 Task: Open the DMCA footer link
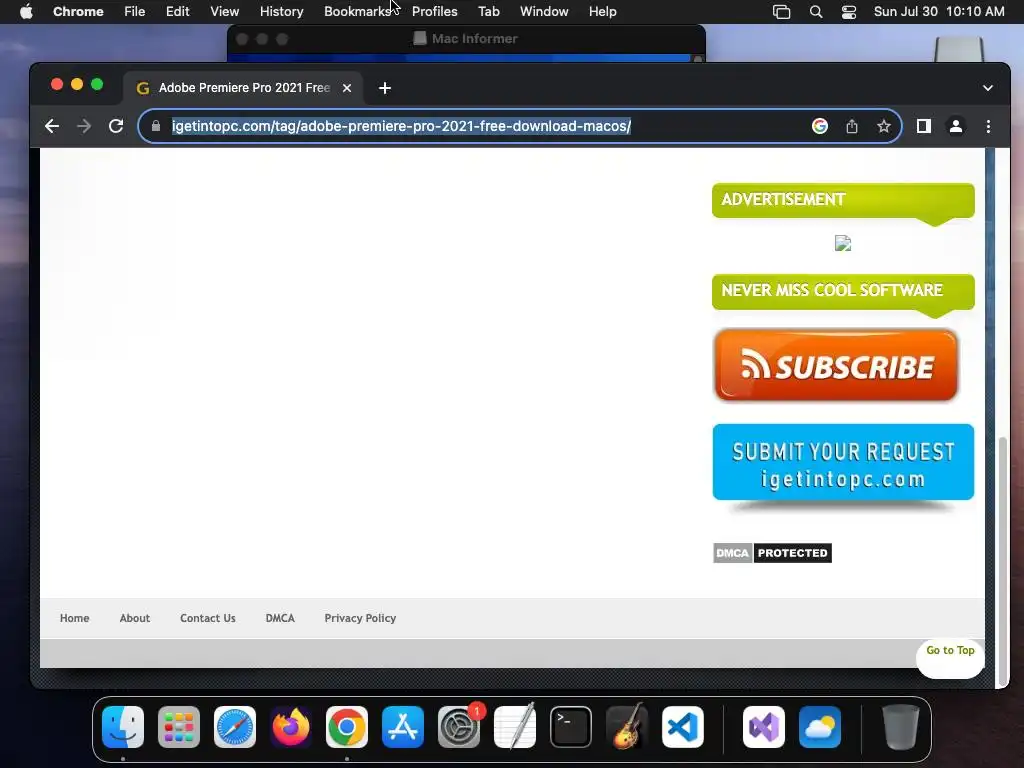(x=280, y=618)
